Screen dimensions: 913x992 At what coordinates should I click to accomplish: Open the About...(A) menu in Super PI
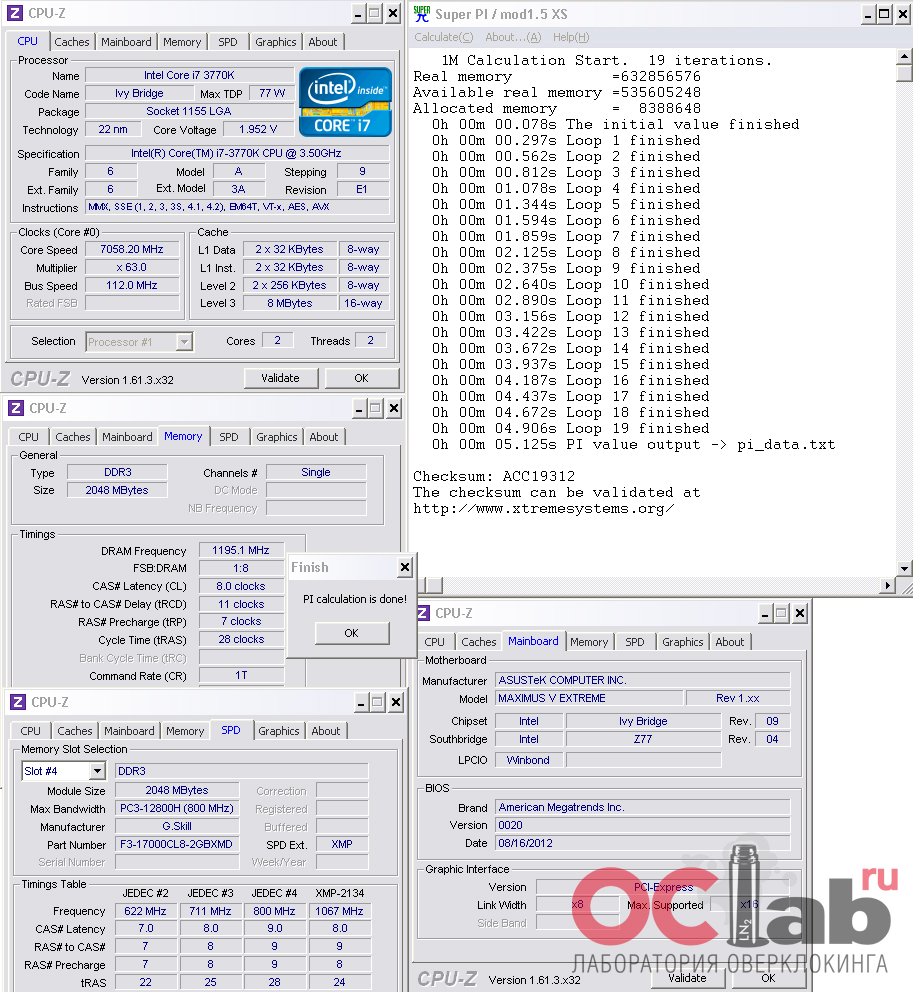(513, 37)
